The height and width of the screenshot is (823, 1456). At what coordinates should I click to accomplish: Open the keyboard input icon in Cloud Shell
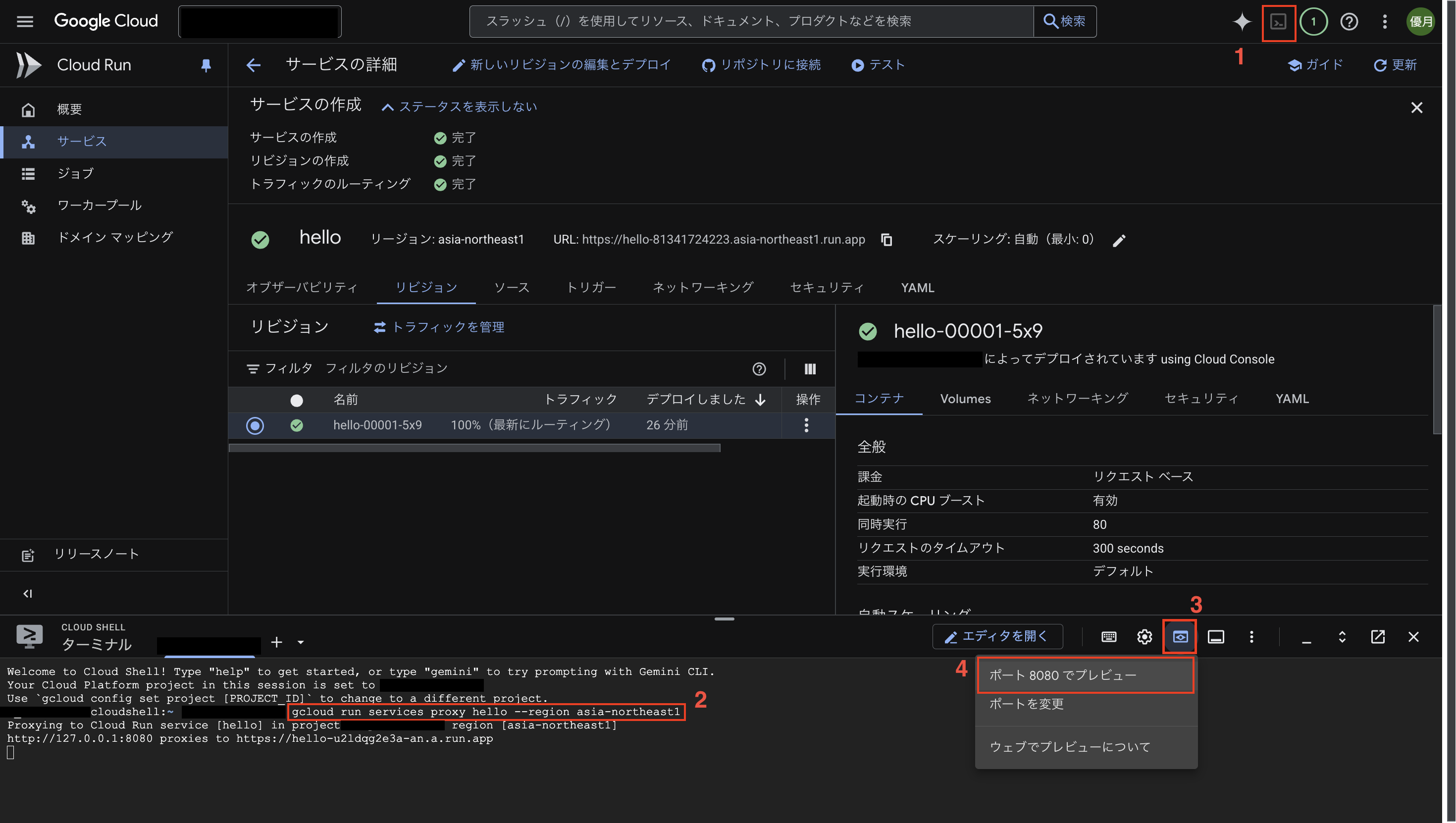point(1108,636)
